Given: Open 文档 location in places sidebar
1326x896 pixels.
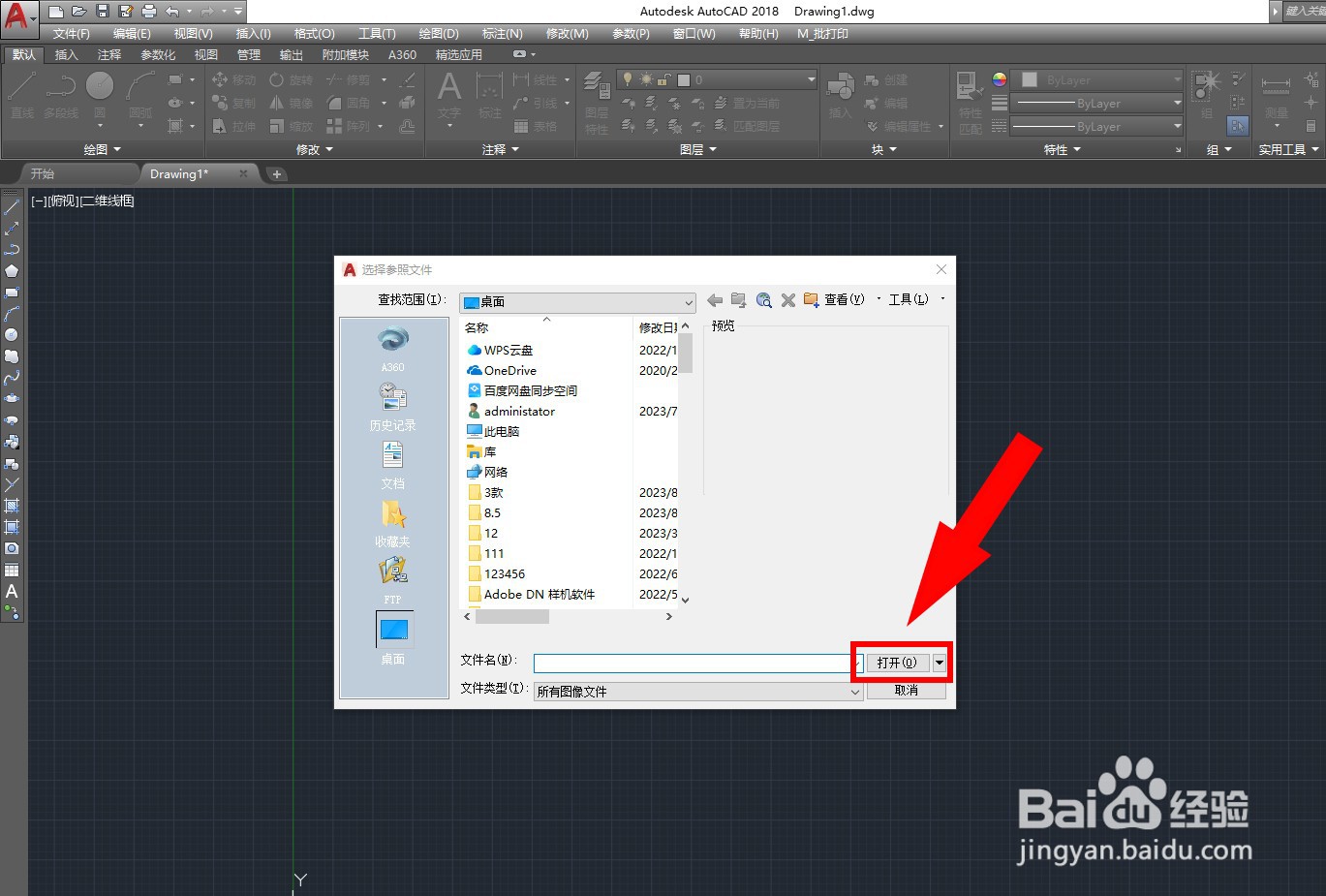Looking at the screenshot, I should pos(393,465).
